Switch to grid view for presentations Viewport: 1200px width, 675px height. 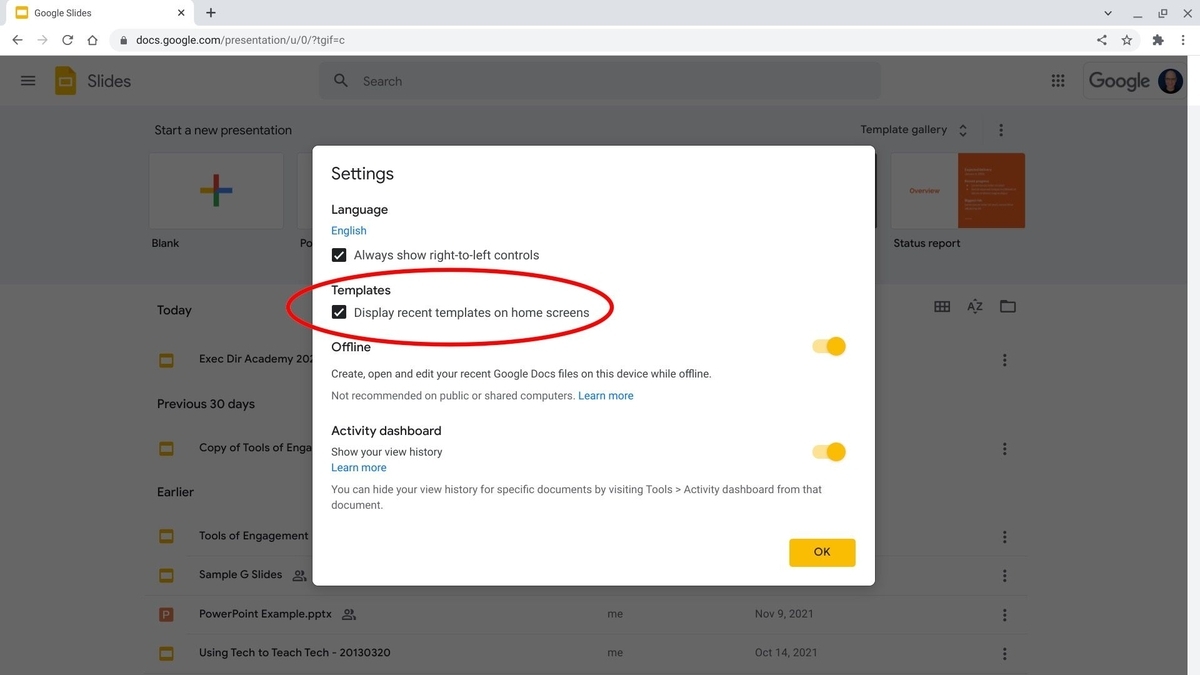pos(941,306)
